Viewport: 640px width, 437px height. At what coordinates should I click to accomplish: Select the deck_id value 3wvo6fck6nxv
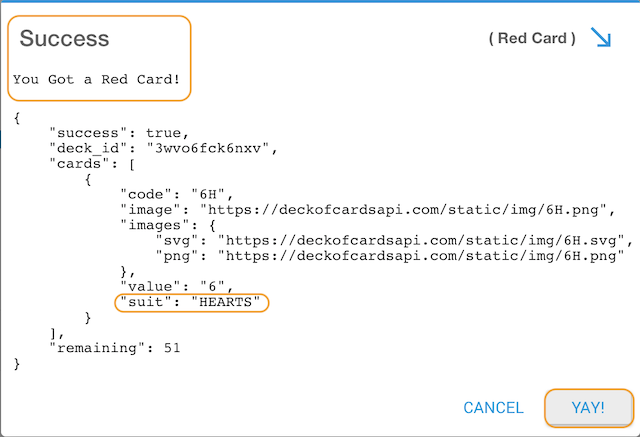pos(207,149)
